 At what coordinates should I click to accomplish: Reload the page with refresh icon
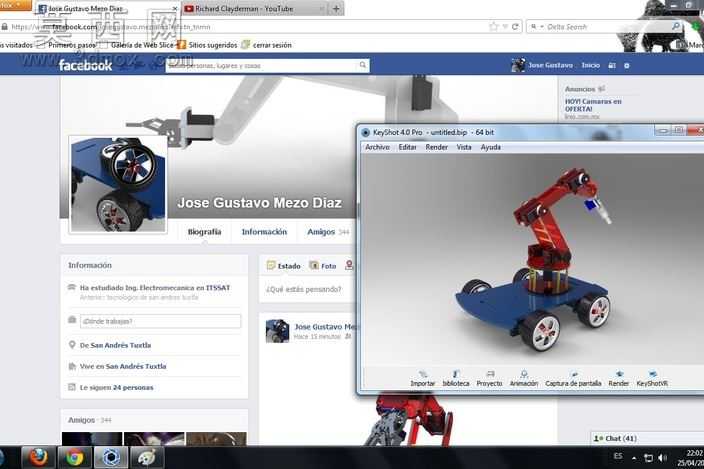515,27
